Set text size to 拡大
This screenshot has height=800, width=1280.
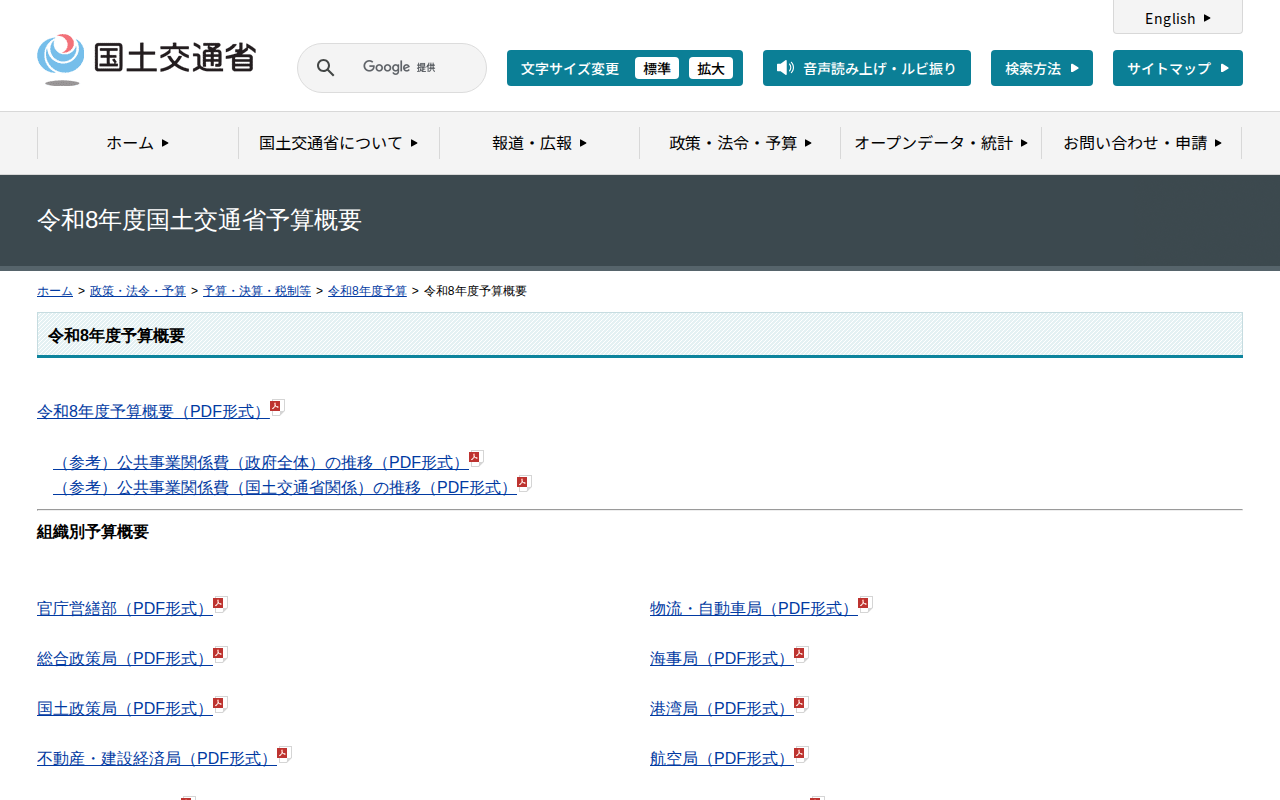711,68
